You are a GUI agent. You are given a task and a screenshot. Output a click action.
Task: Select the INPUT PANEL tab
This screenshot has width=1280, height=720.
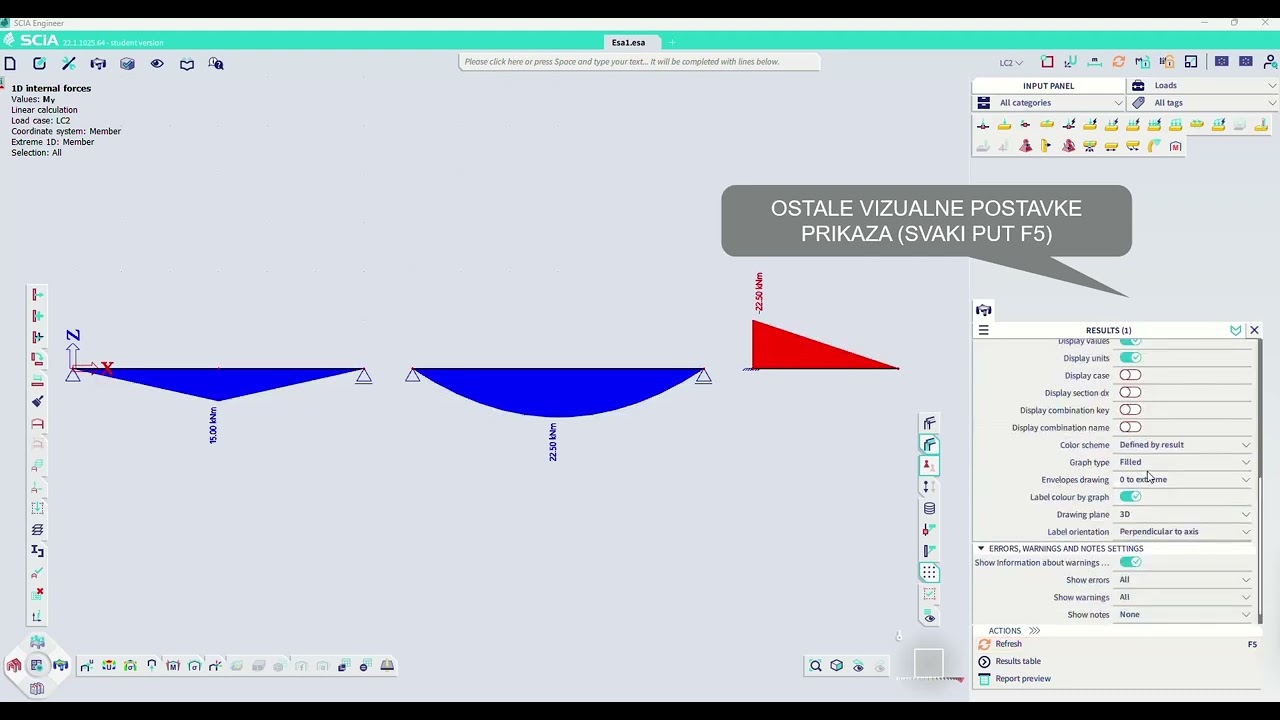pos(1048,86)
